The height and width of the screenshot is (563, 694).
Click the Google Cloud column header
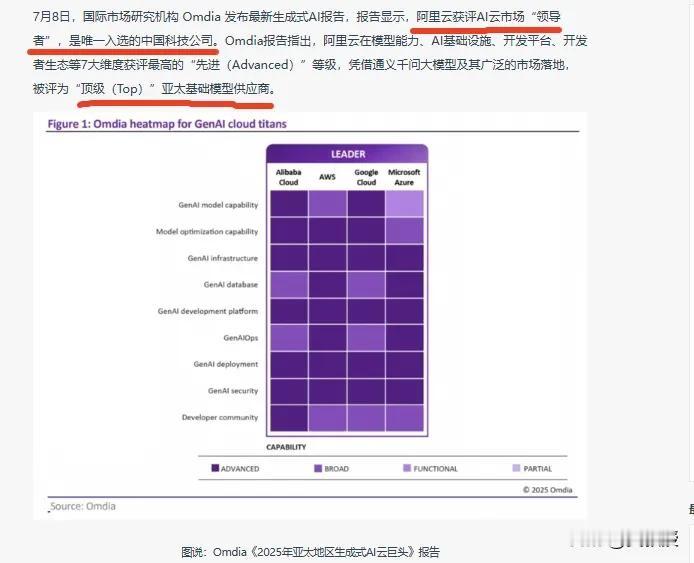366,177
